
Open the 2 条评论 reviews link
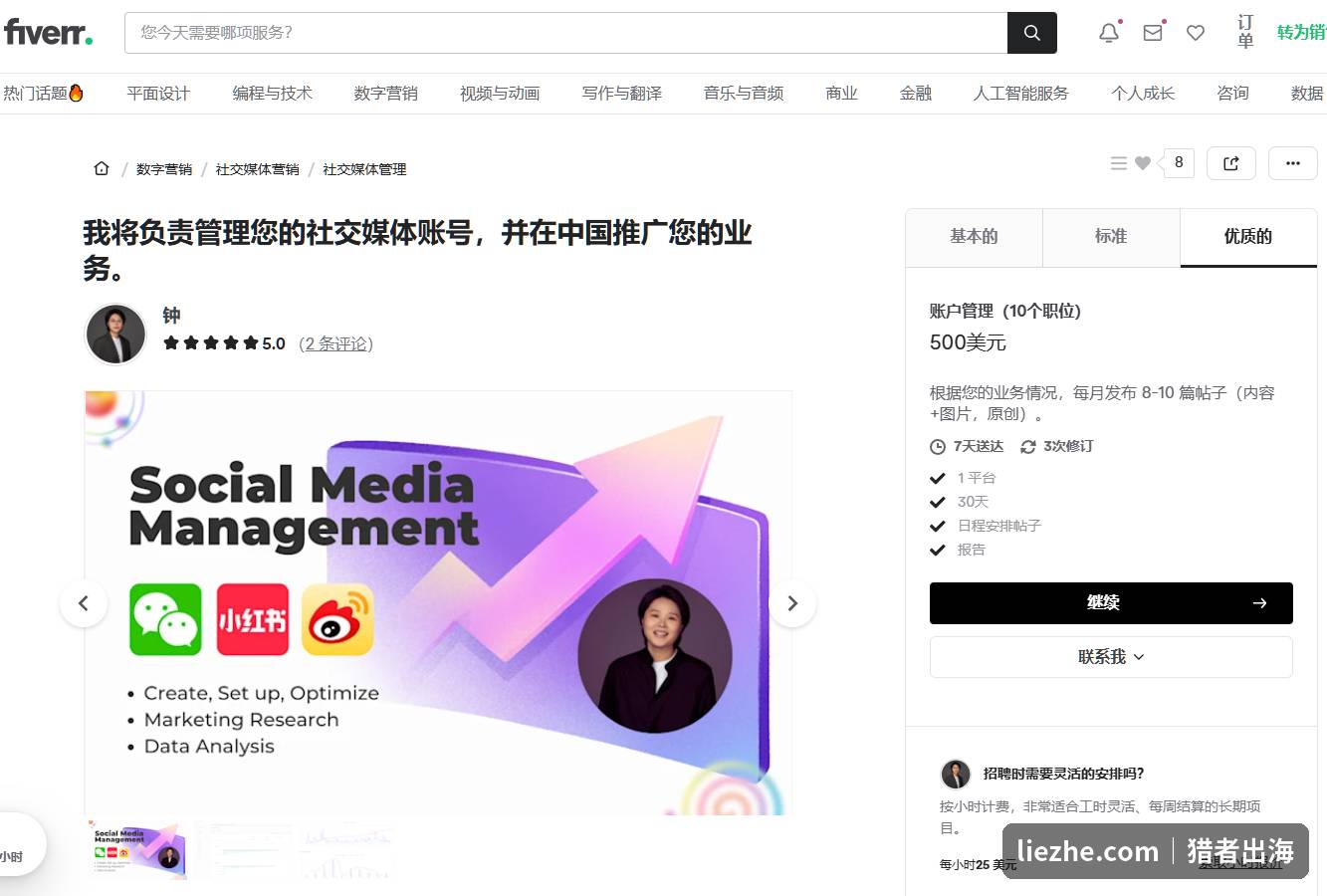pyautogui.click(x=336, y=343)
